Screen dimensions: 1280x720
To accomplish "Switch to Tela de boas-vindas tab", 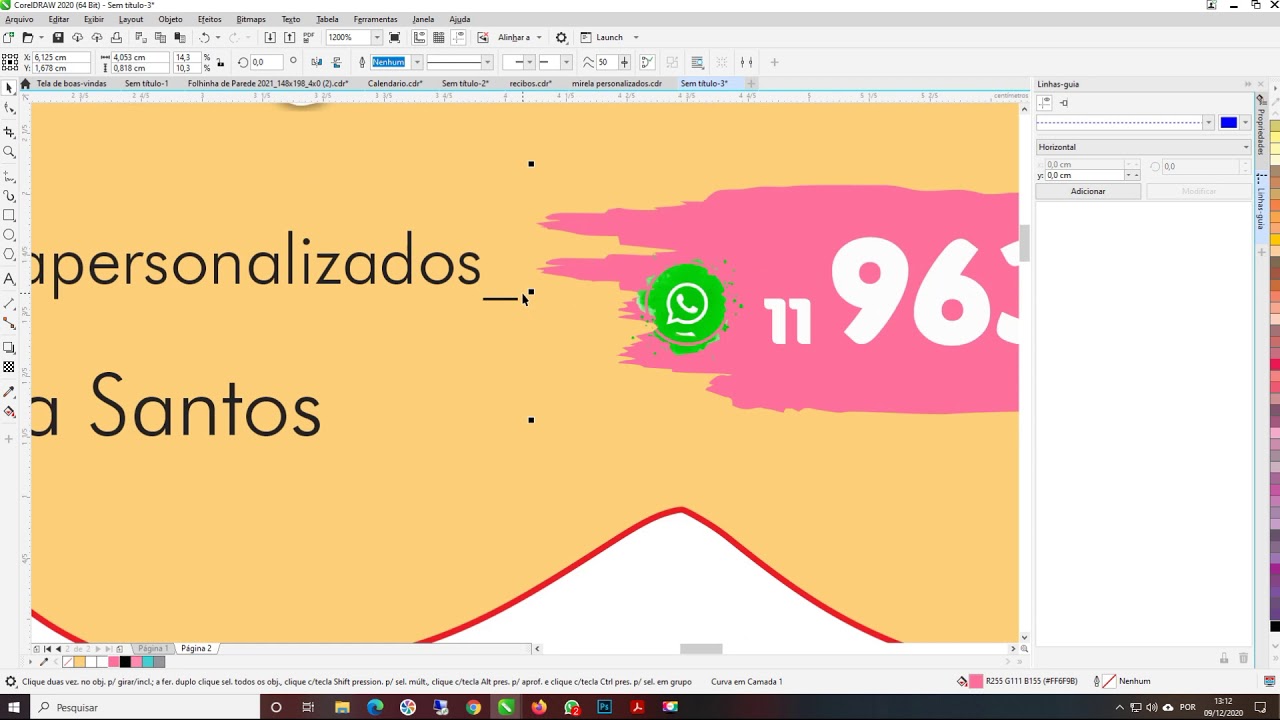I will 71,83.
